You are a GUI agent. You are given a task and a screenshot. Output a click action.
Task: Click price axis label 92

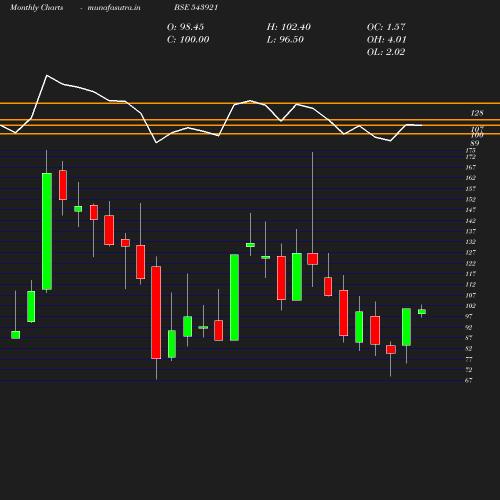pyautogui.click(x=469, y=327)
